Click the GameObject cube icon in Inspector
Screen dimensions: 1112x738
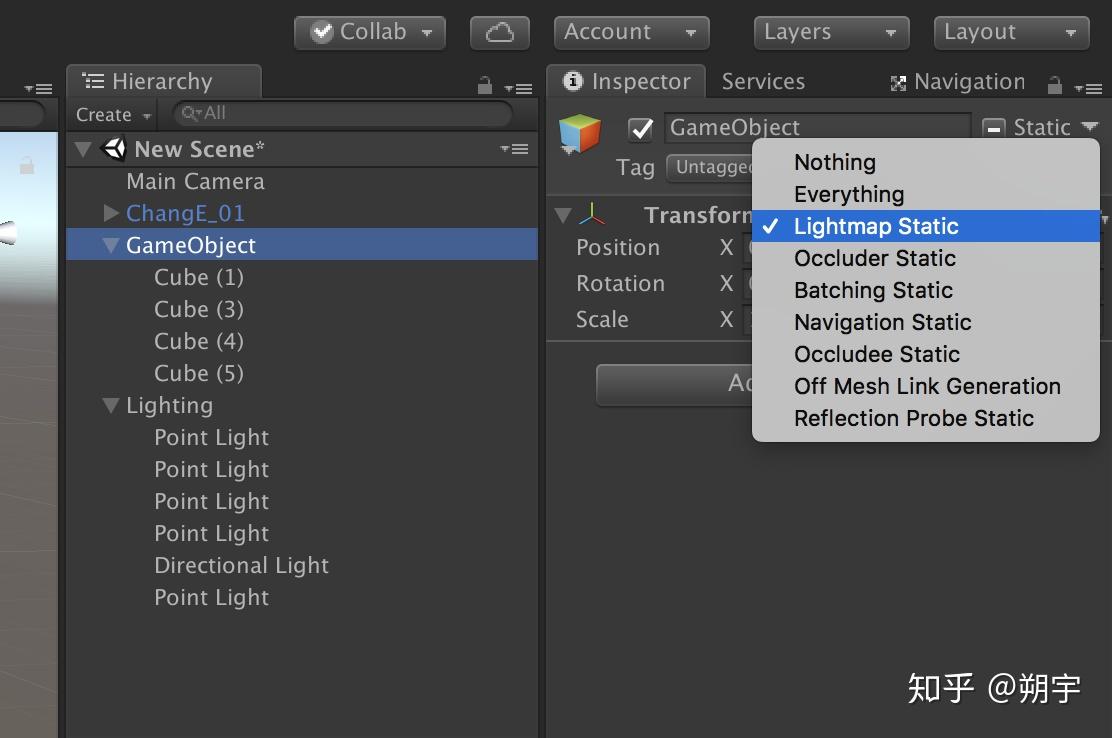coord(579,133)
